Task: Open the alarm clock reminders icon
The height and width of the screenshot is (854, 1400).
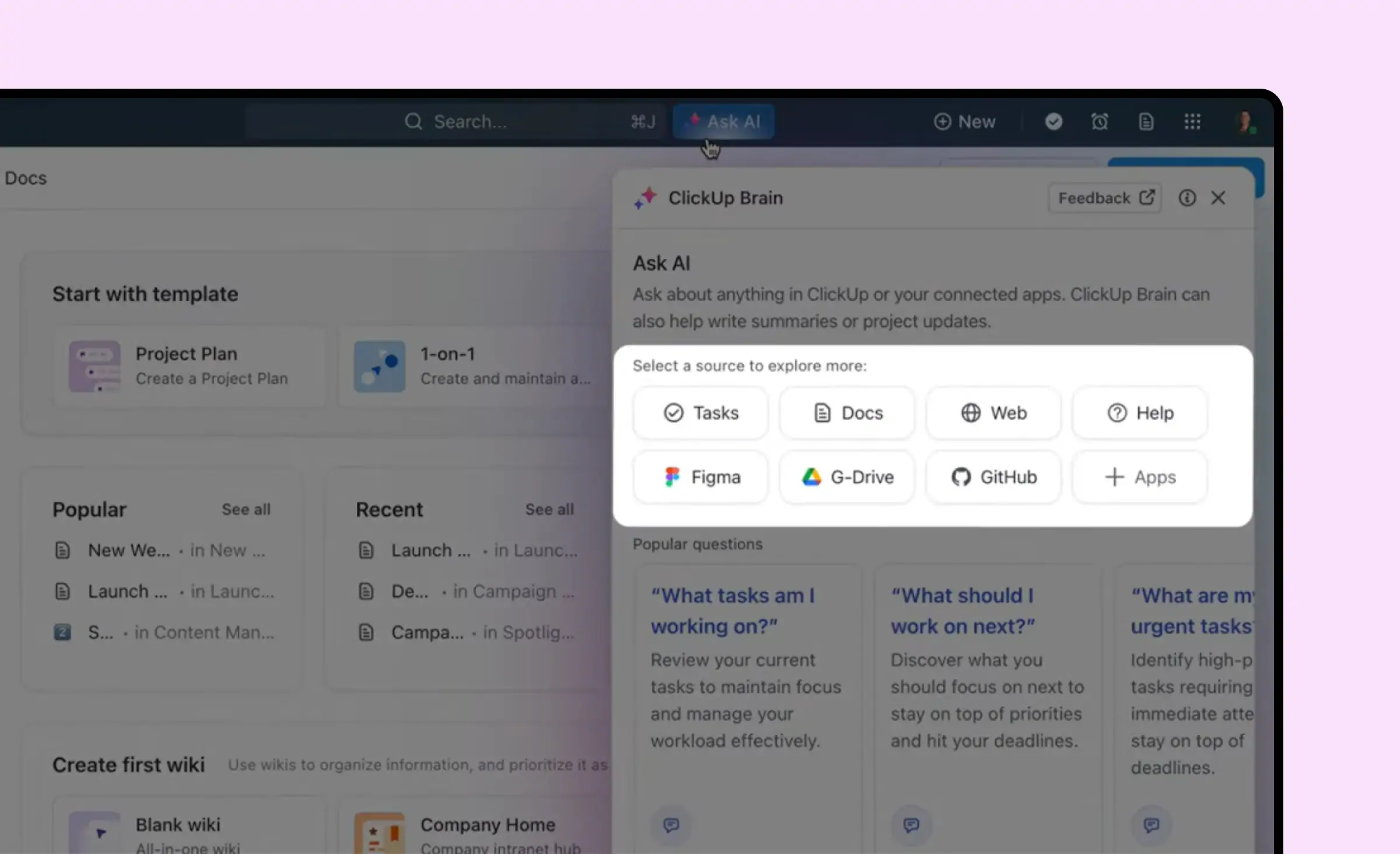Action: click(x=1100, y=121)
